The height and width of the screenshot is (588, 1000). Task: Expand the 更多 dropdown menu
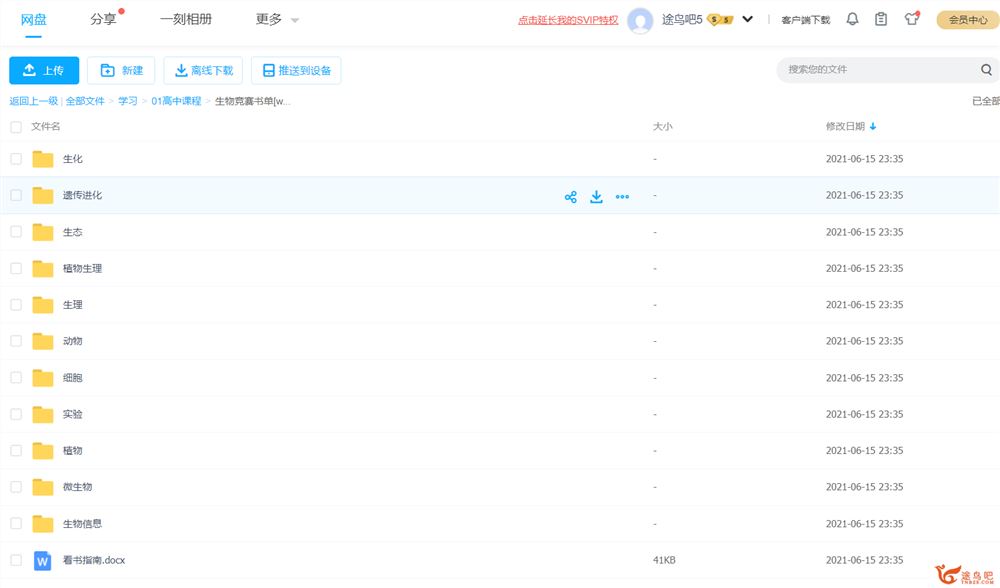tap(277, 19)
